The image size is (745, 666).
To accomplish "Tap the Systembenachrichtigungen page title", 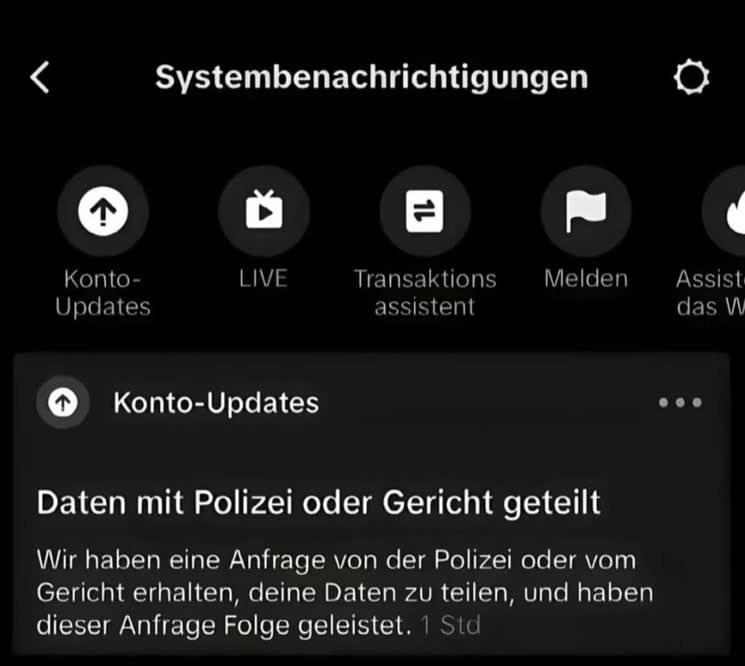I will coord(372,77).
